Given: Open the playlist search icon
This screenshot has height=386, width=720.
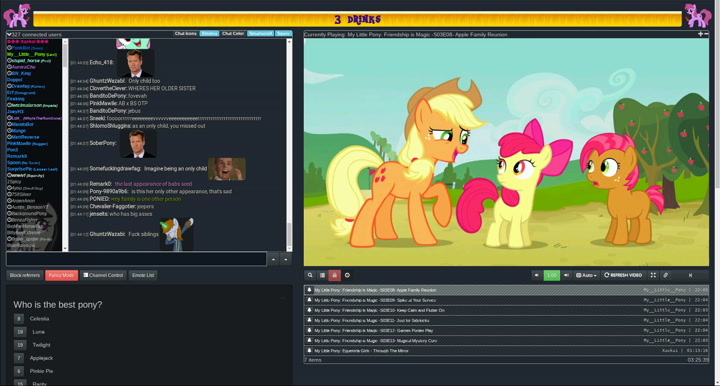Looking at the screenshot, I should 310,275.
